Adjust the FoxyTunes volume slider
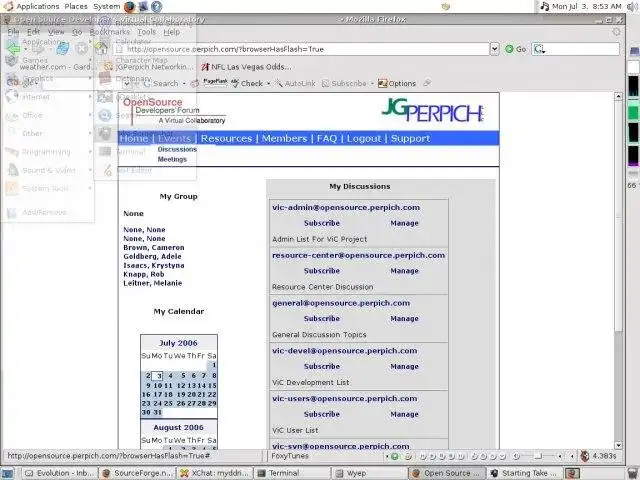Screen dimensions: 640x480 point(539,456)
